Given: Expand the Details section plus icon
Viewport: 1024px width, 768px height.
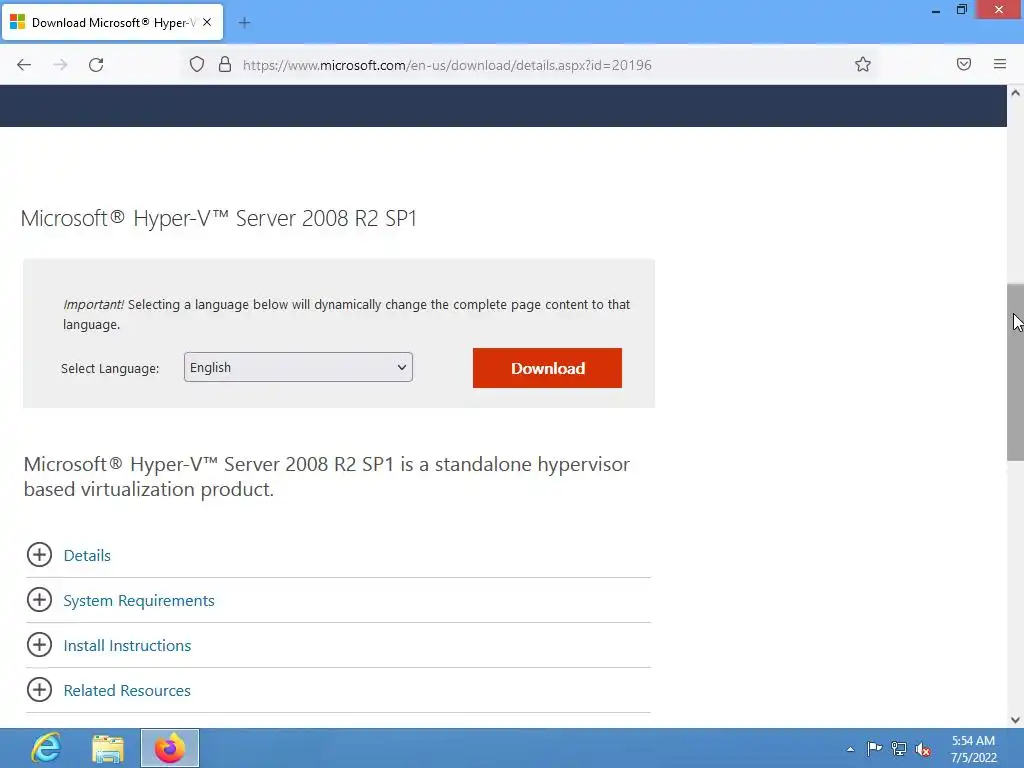Looking at the screenshot, I should pyautogui.click(x=39, y=554).
